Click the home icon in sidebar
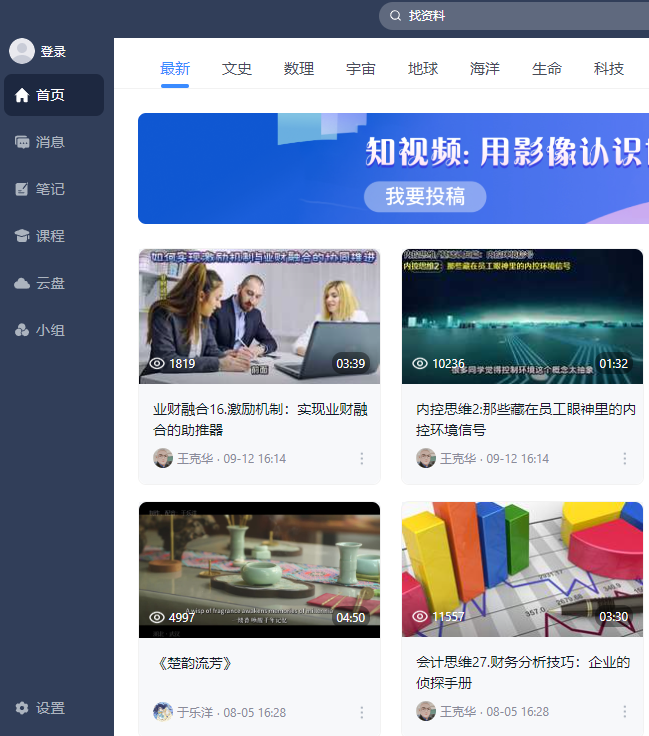This screenshot has width=649, height=736. pyautogui.click(x=22, y=95)
